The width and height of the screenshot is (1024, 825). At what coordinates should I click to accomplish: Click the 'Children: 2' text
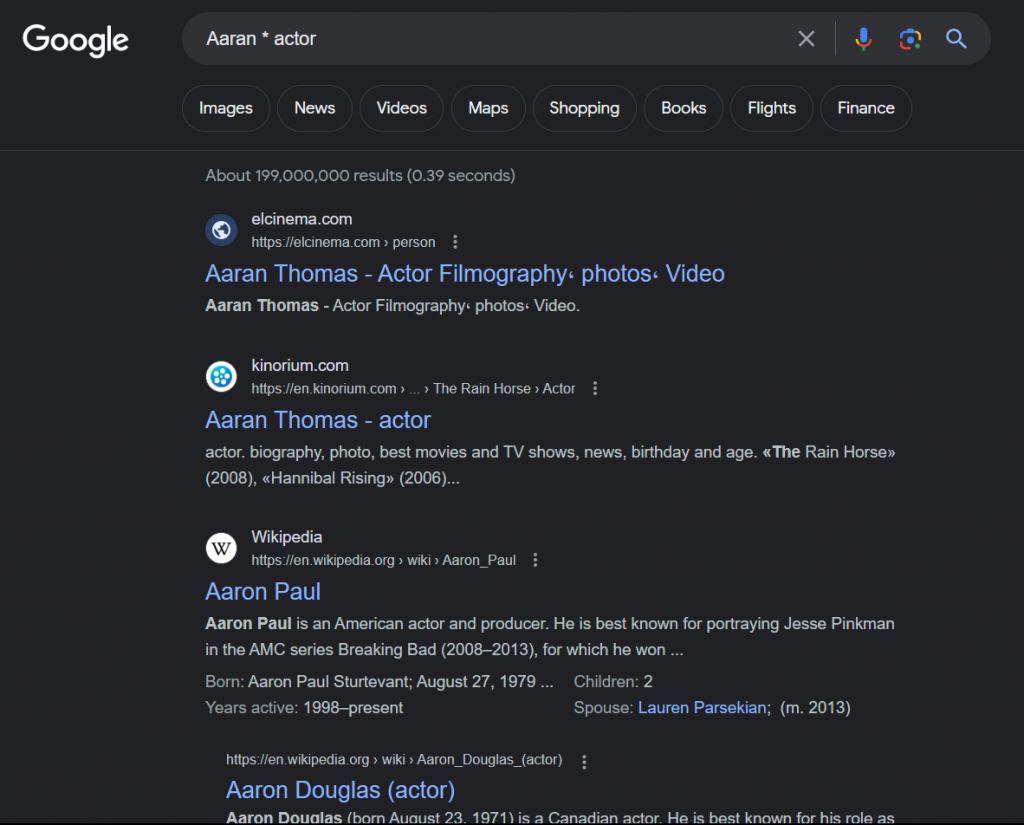(x=613, y=682)
